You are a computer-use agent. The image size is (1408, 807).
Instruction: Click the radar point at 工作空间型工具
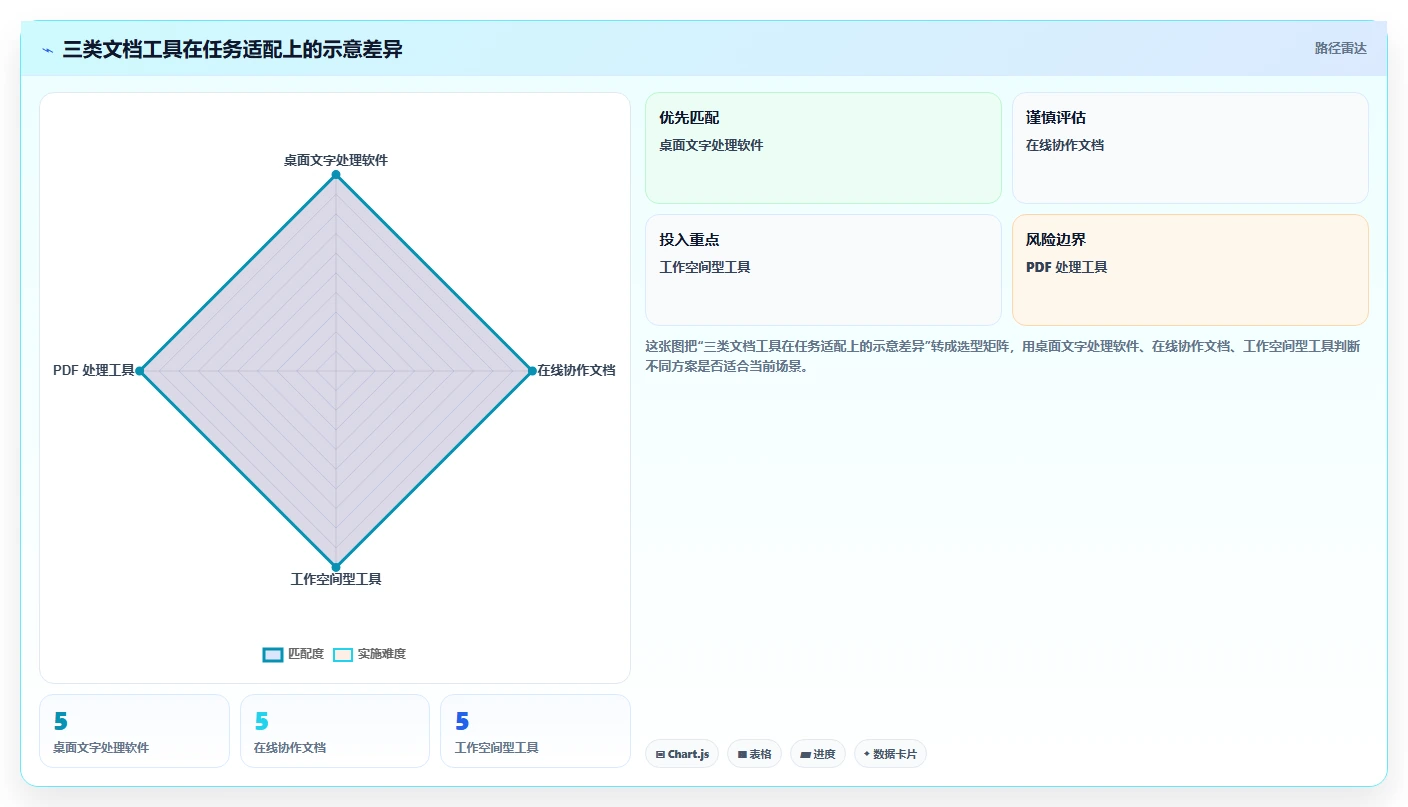click(336, 567)
